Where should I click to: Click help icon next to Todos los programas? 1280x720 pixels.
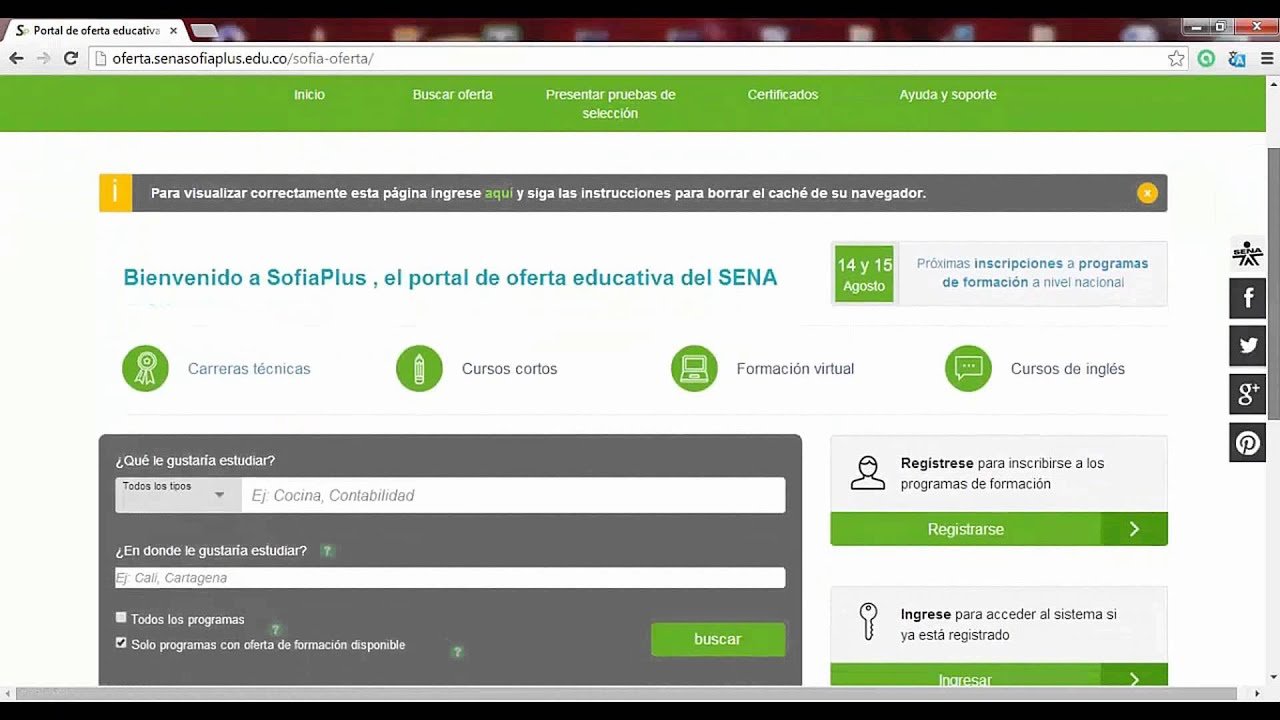tap(275, 629)
